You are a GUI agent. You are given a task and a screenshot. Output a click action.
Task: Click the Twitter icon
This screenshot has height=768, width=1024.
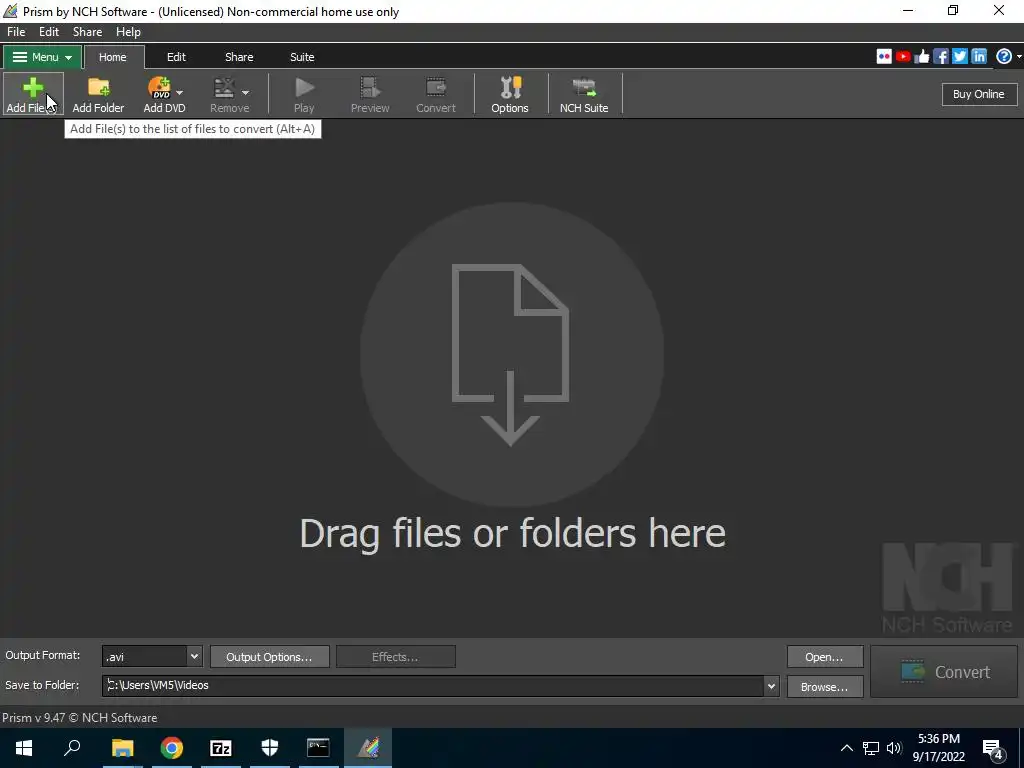(x=960, y=57)
